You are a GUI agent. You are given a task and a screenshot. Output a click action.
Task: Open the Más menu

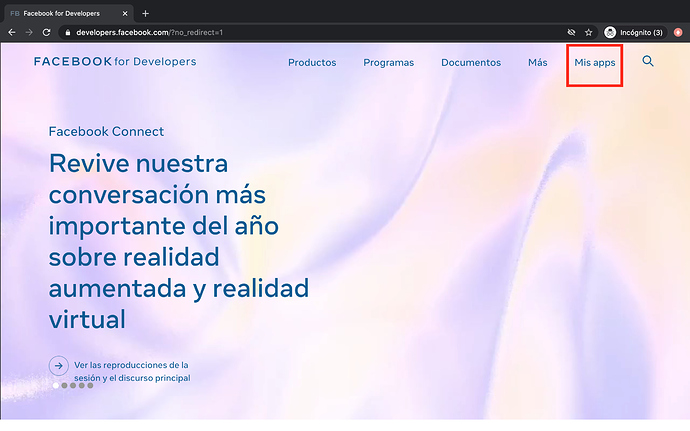(x=538, y=63)
